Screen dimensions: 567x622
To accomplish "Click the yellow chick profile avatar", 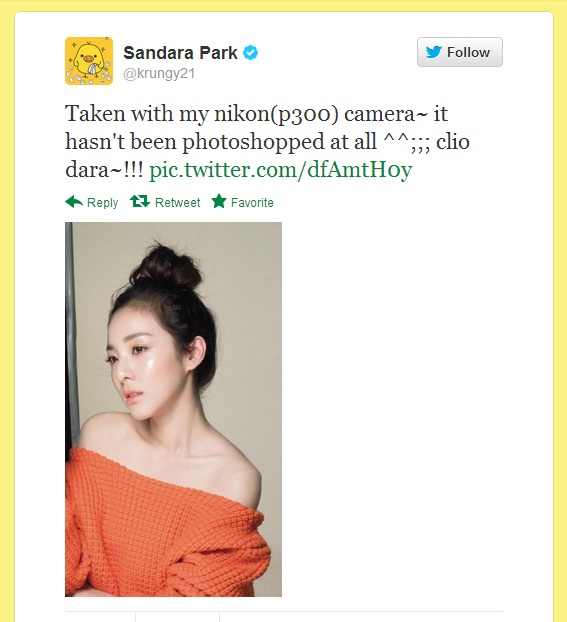I will [89, 61].
